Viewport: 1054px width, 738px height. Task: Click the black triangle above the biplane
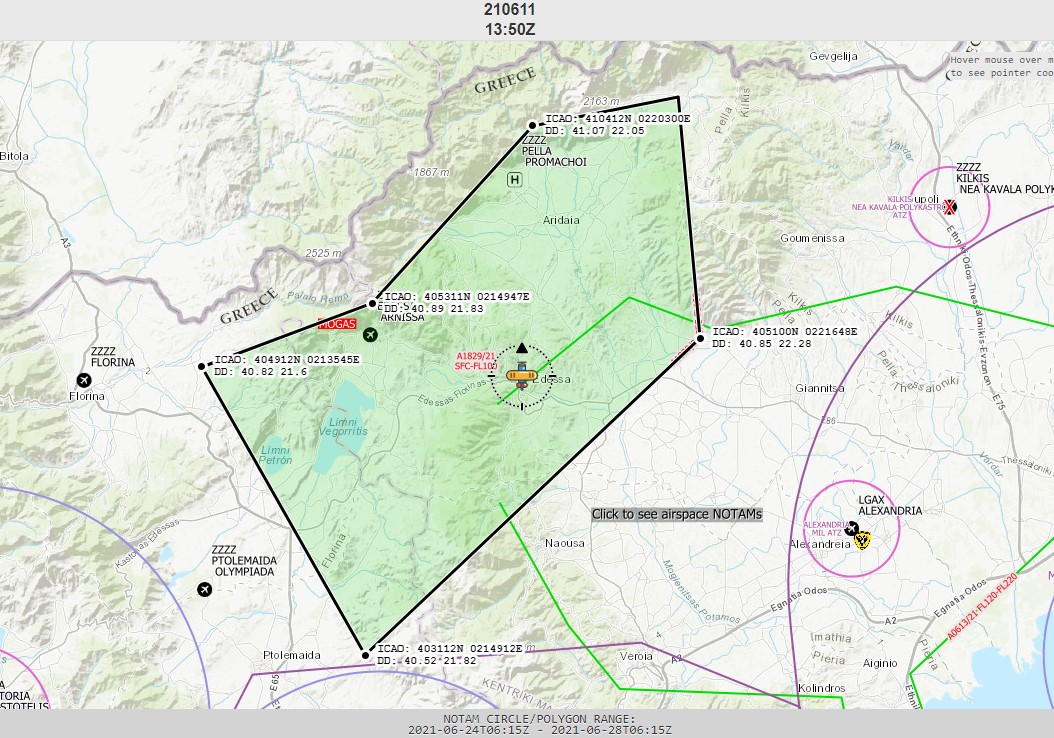tap(521, 347)
